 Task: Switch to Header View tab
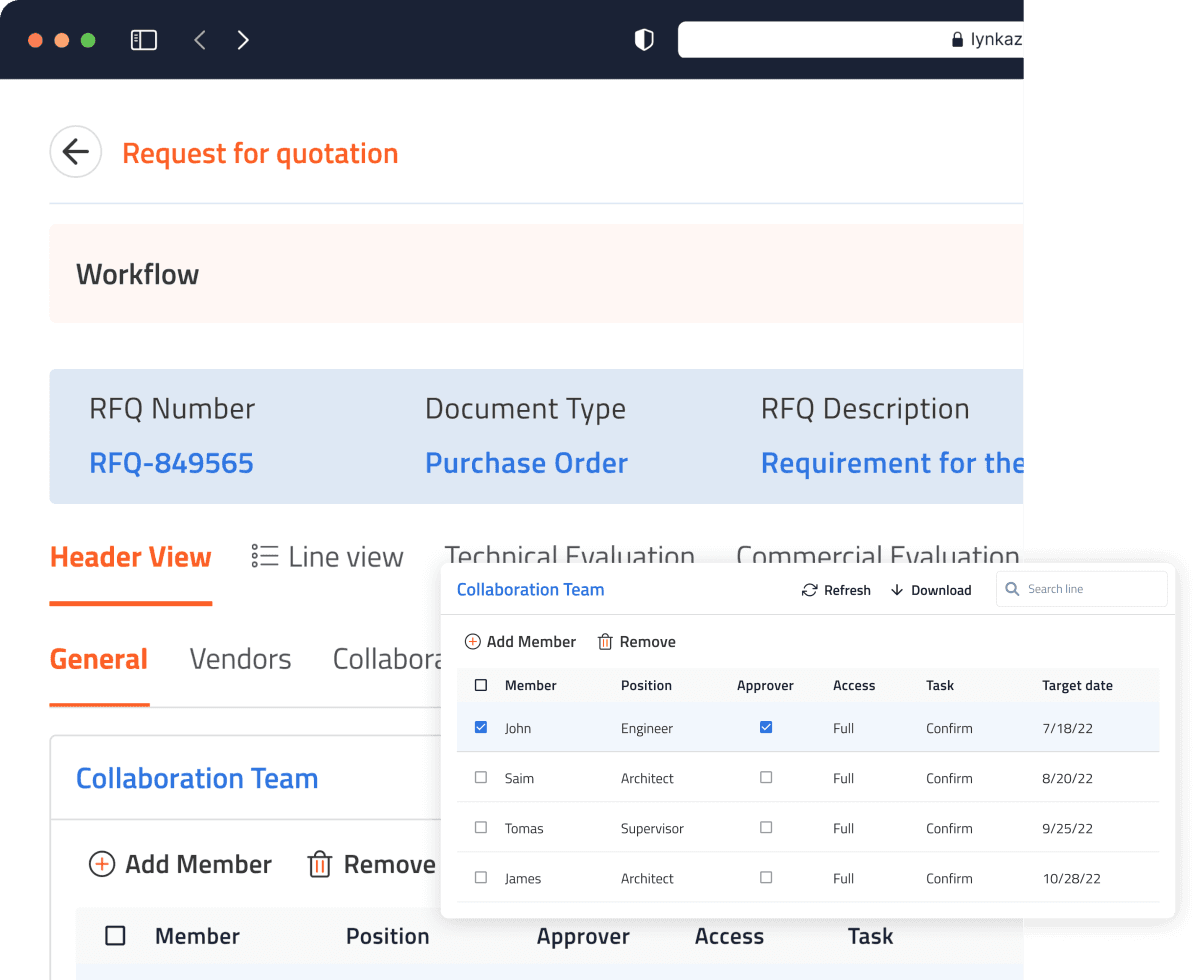[131, 557]
